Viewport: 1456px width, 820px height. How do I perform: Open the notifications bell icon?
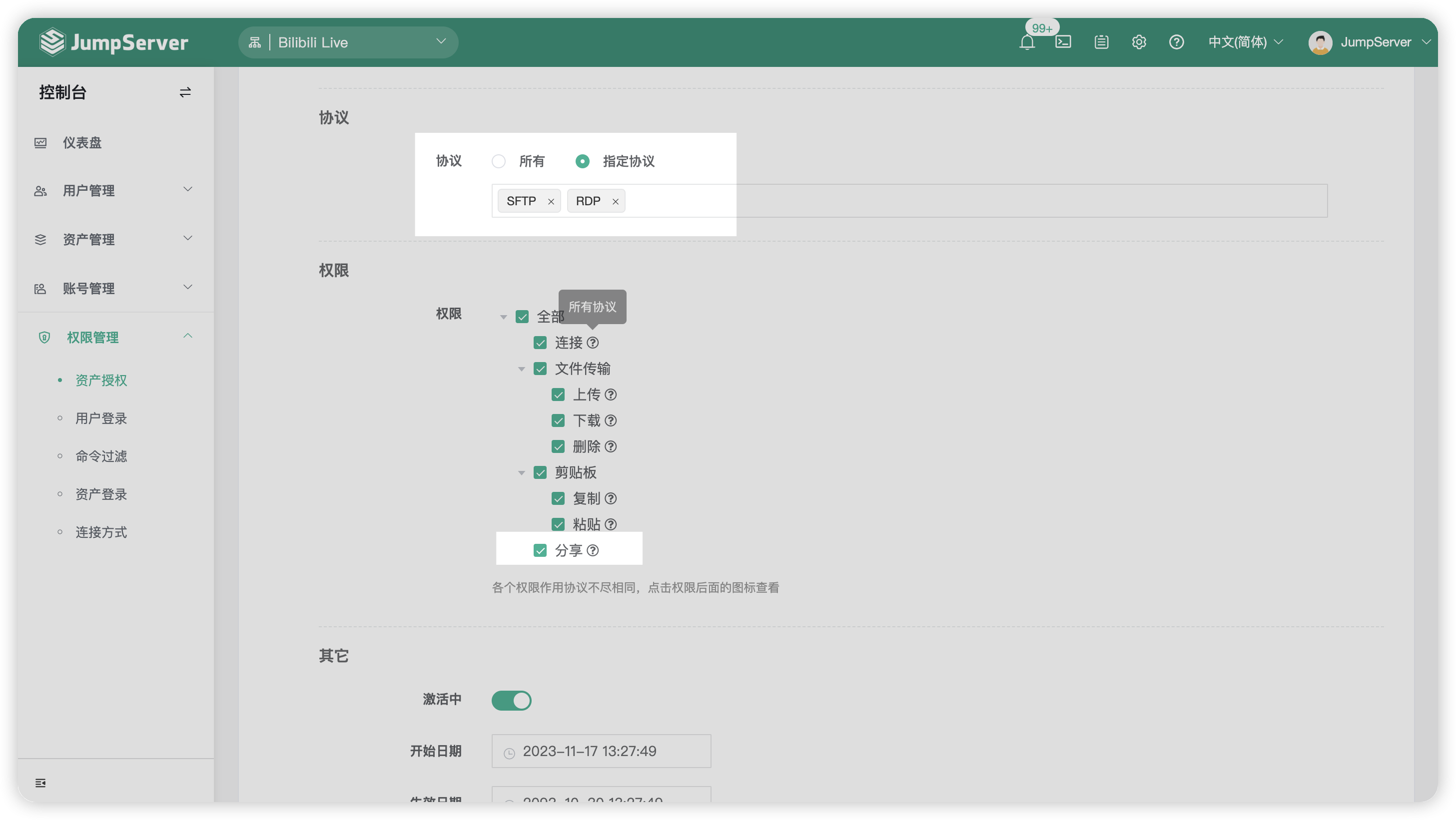tap(1027, 42)
